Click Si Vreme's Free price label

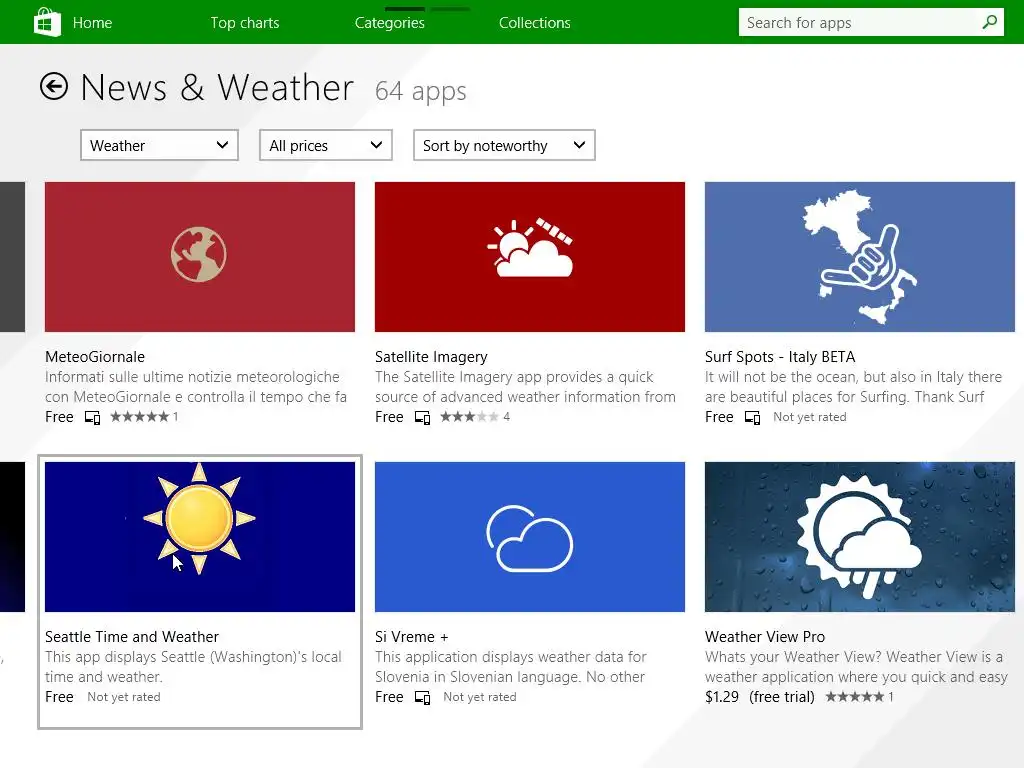point(389,697)
